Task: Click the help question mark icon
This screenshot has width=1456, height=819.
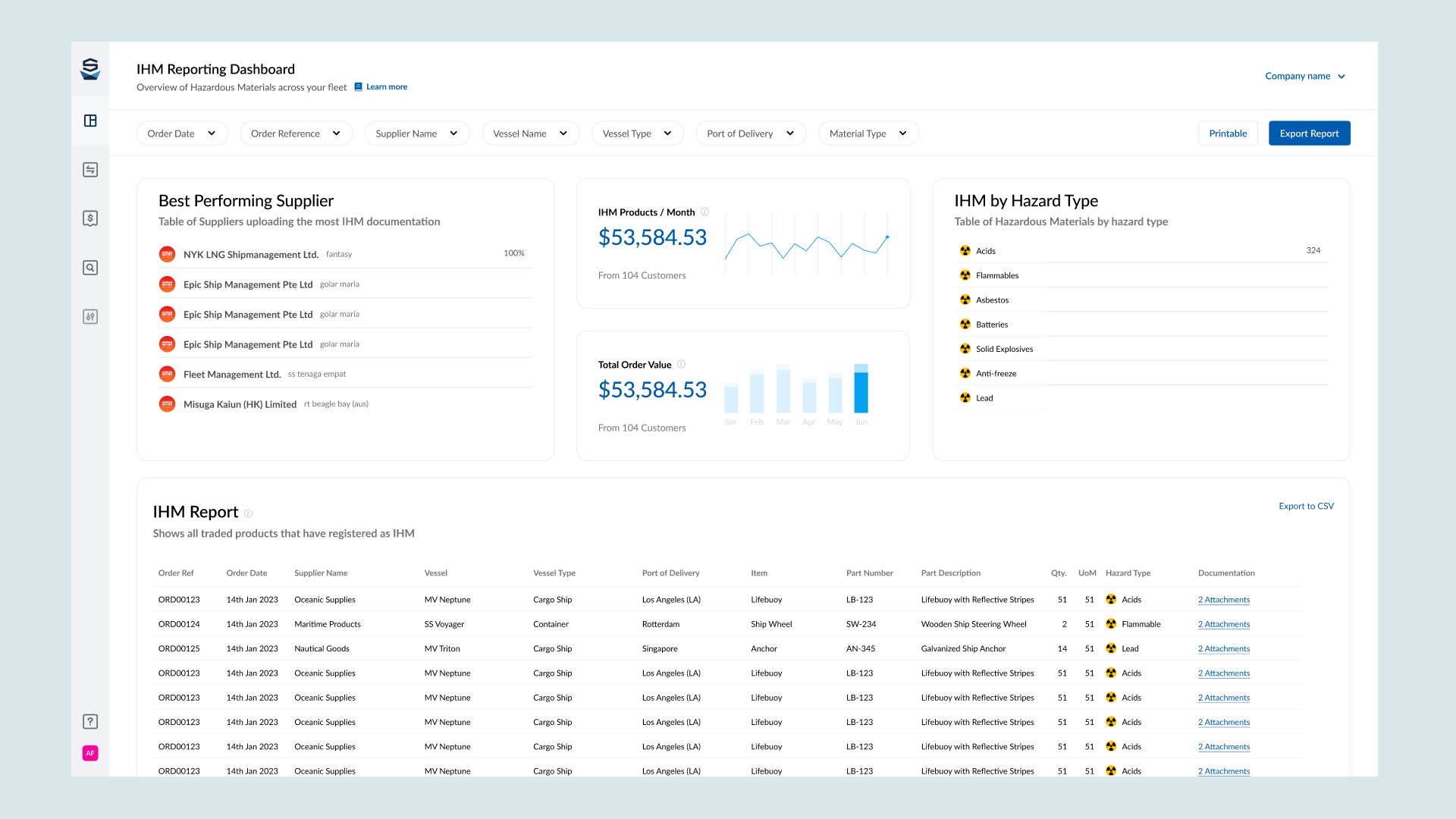Action: (90, 721)
